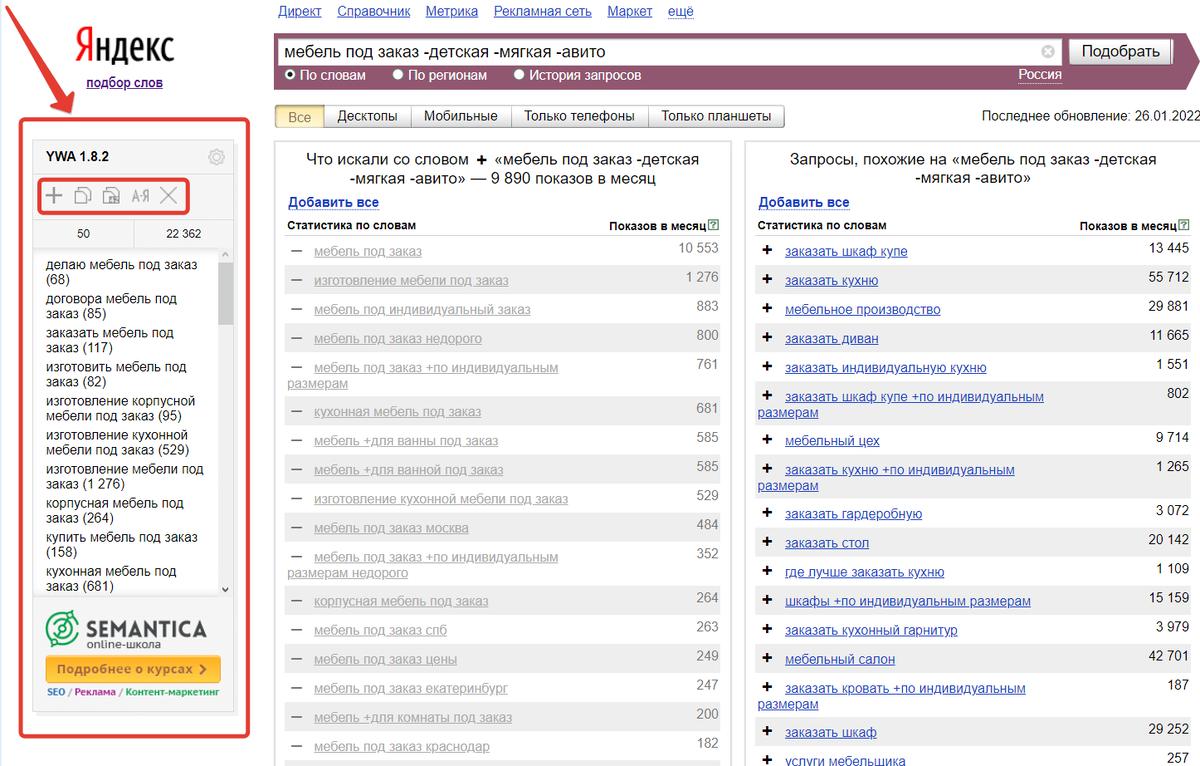Viewport: 1200px width, 766px height.
Task: Click the YWA phrase count "50"
Action: [x=83, y=233]
